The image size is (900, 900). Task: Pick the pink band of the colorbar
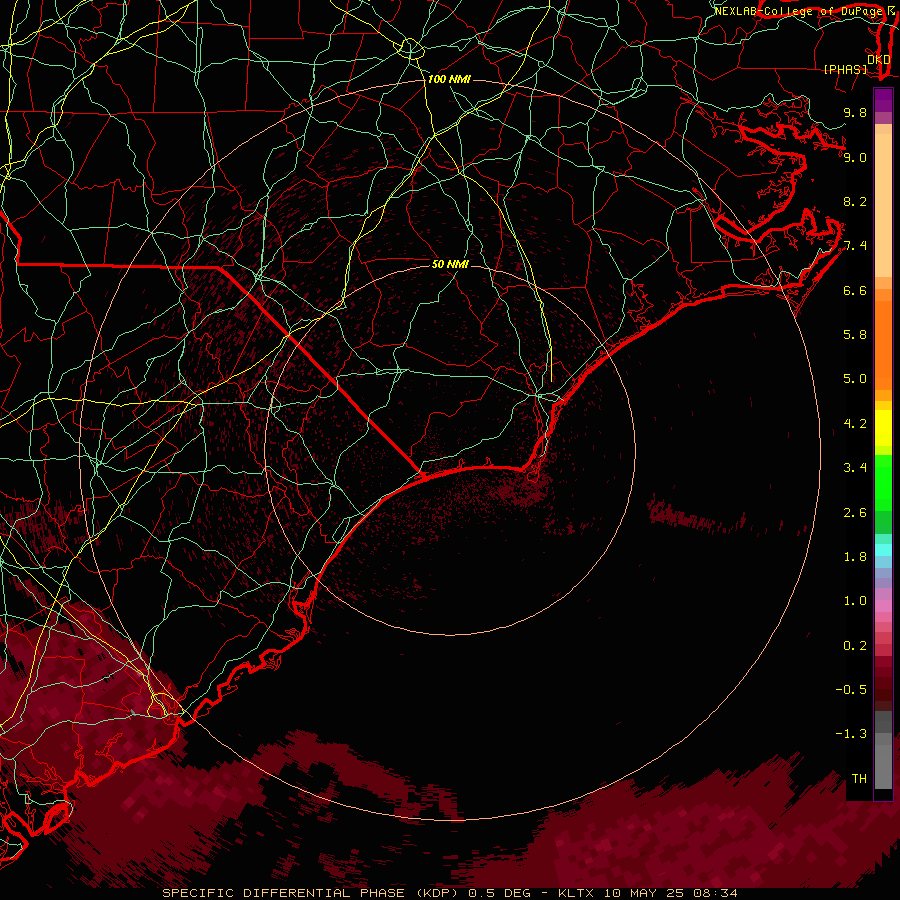pyautogui.click(x=883, y=606)
